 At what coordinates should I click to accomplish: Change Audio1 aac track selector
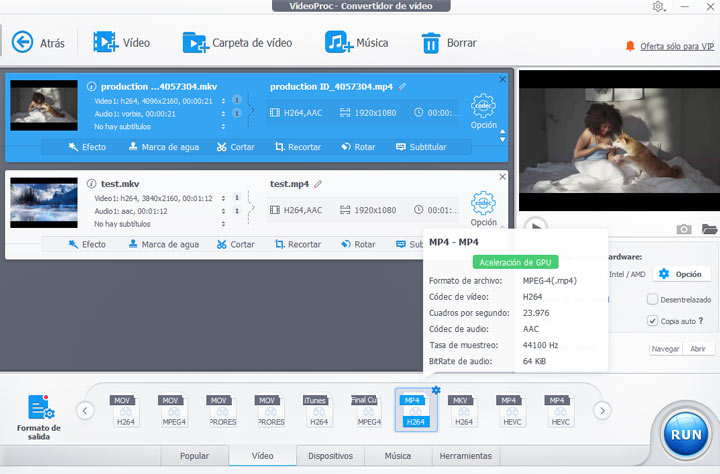pyautogui.click(x=224, y=211)
